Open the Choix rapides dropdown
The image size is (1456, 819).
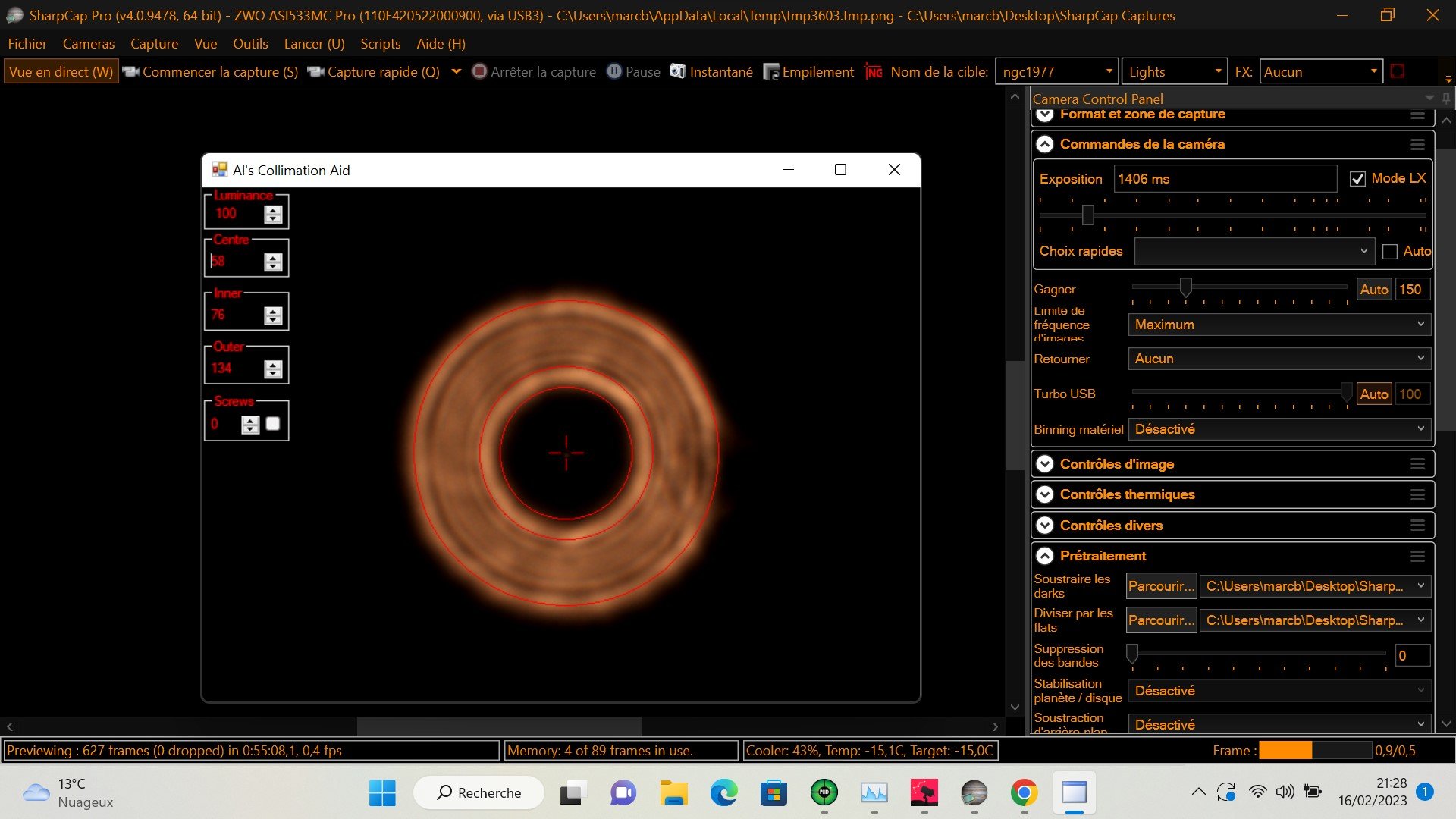(x=1254, y=251)
